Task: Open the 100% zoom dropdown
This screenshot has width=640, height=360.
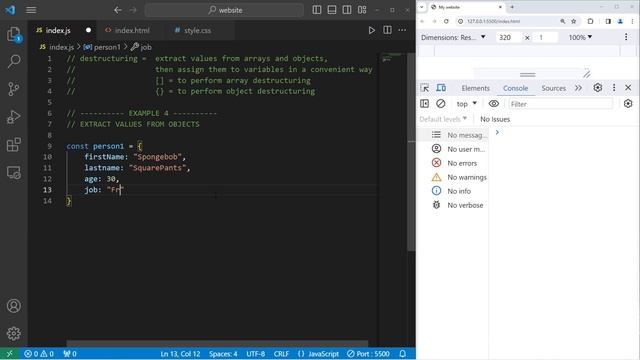Action: 580,37
